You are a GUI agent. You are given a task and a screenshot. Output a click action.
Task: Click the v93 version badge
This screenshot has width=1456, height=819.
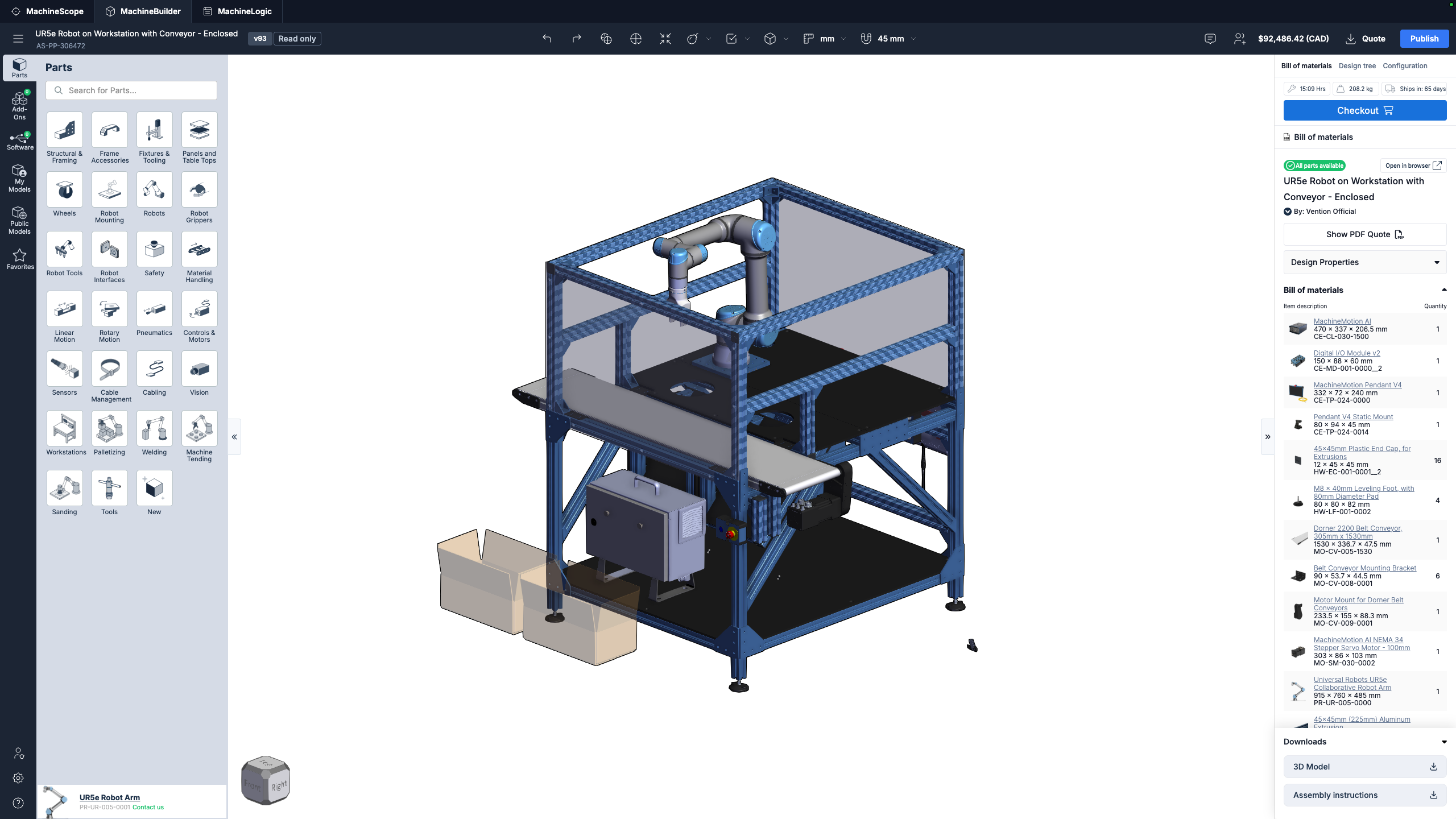260,39
